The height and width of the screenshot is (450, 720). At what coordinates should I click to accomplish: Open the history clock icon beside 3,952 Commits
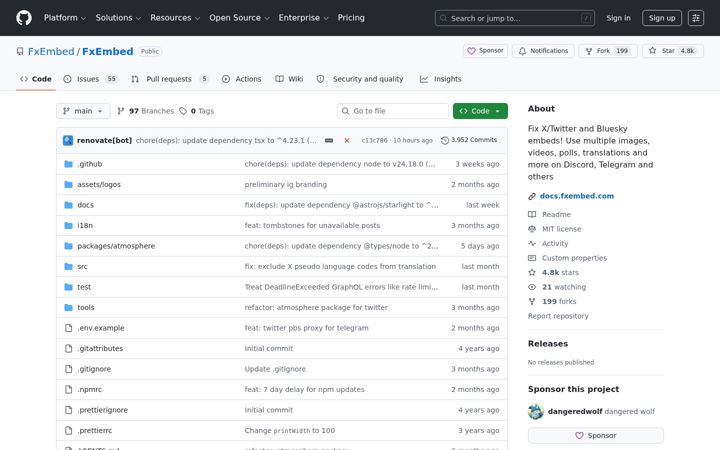444,141
